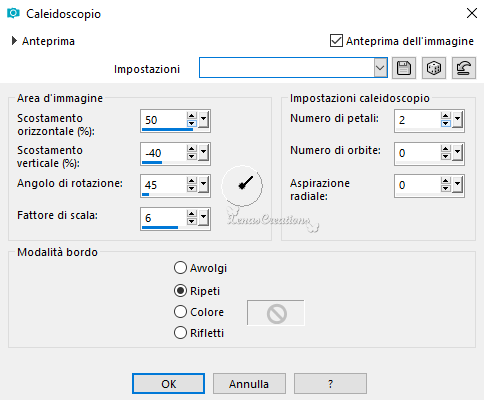Click the Annulla cancel button
This screenshot has height=400, width=484.
249,384
